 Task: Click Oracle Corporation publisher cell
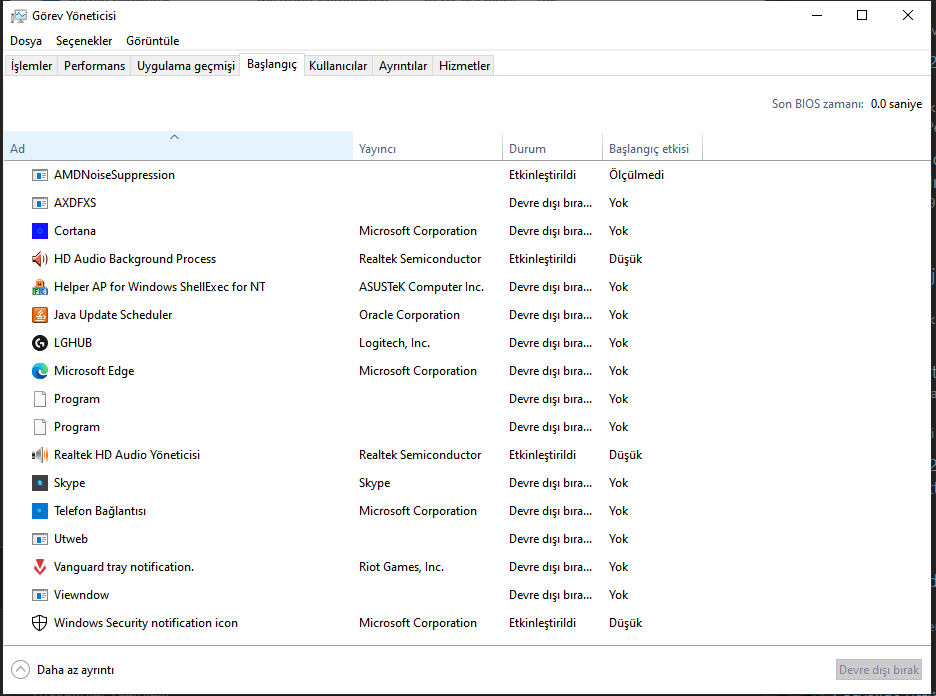410,315
